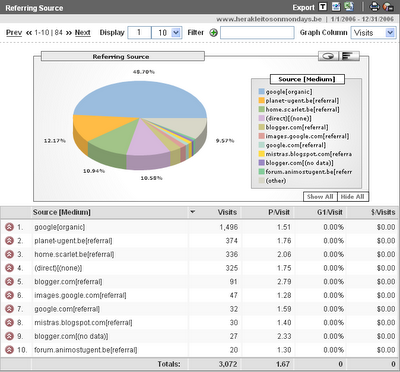Switch chart to bar view icon

tap(349, 56)
